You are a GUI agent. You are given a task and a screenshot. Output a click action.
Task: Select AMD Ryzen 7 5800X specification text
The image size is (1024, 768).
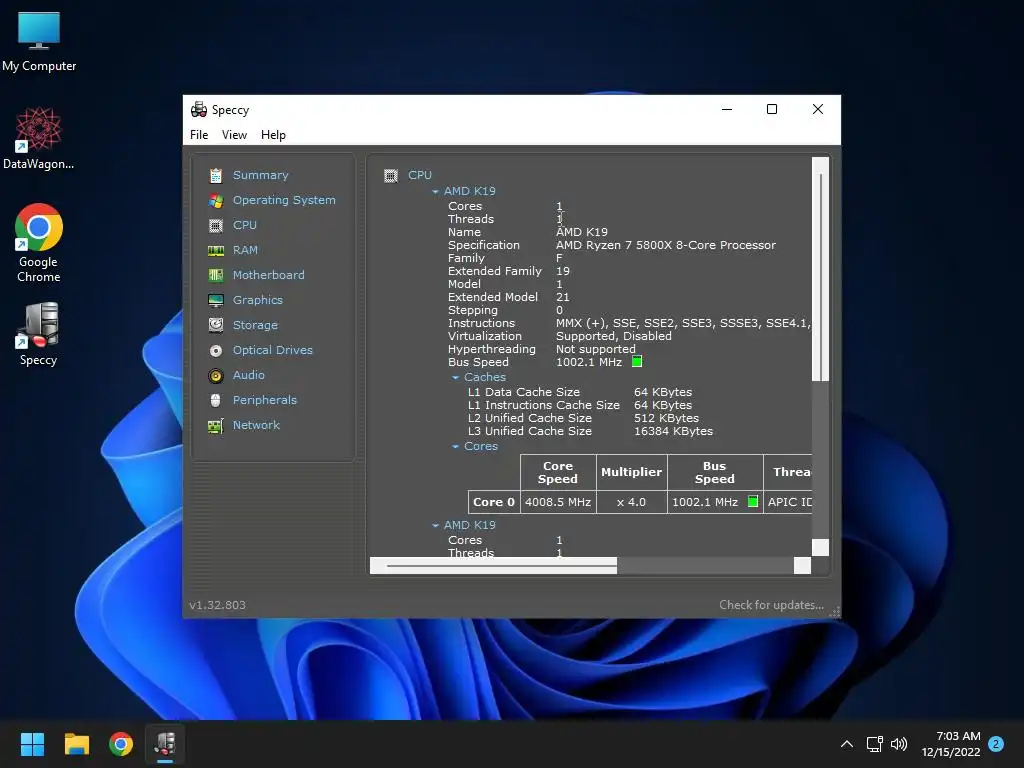coord(665,246)
